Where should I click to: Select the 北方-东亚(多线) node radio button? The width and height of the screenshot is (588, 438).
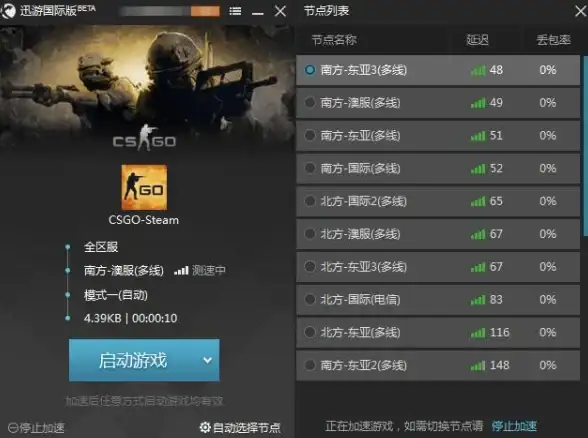point(310,332)
